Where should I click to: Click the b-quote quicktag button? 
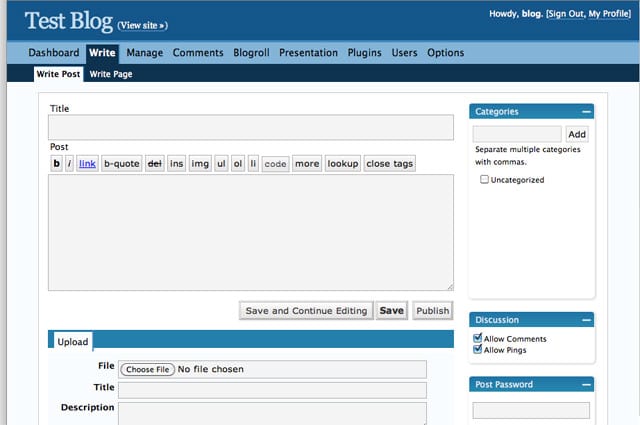(122, 163)
